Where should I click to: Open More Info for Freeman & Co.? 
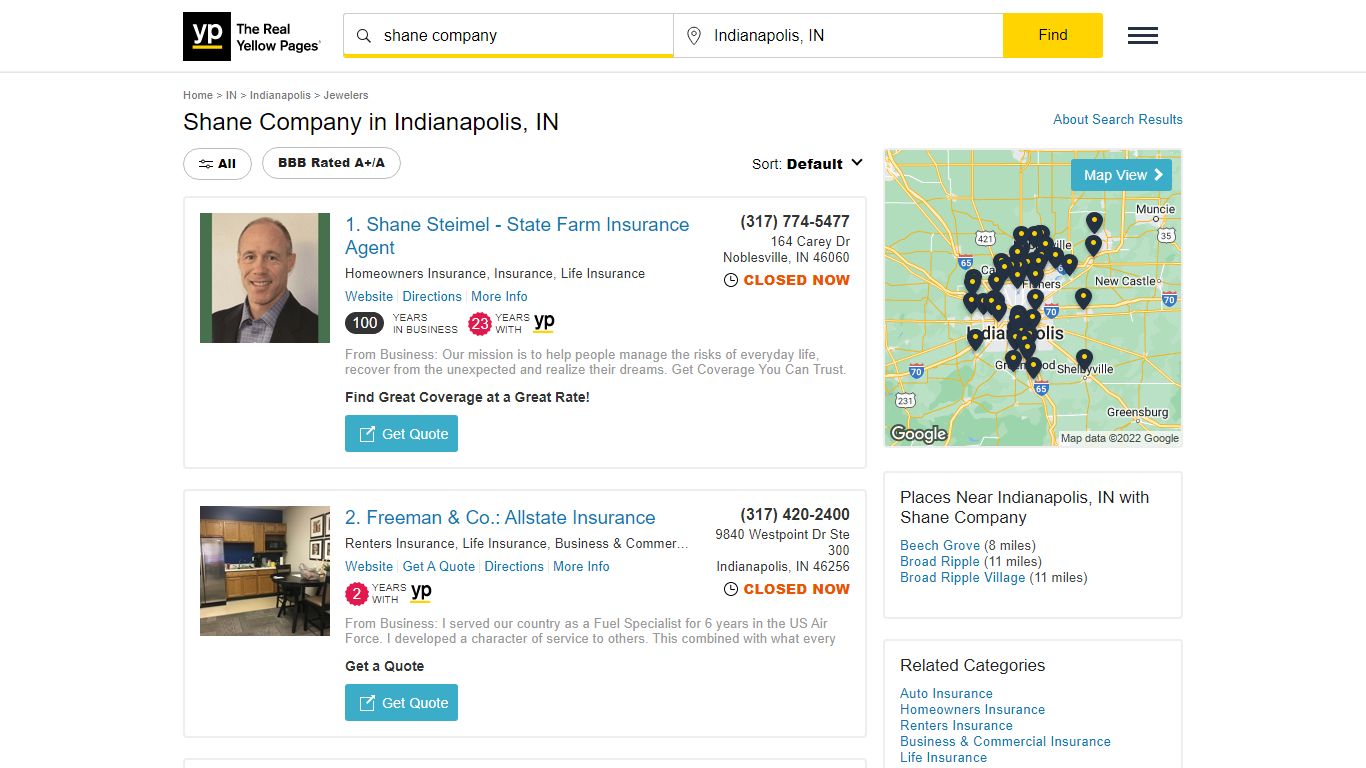tap(581, 566)
